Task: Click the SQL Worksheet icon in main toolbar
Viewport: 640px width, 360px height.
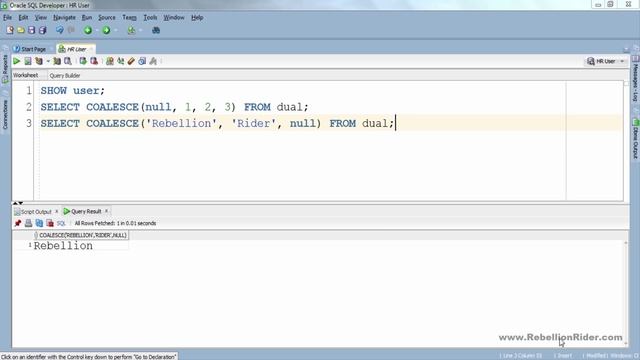Action: click(x=131, y=30)
